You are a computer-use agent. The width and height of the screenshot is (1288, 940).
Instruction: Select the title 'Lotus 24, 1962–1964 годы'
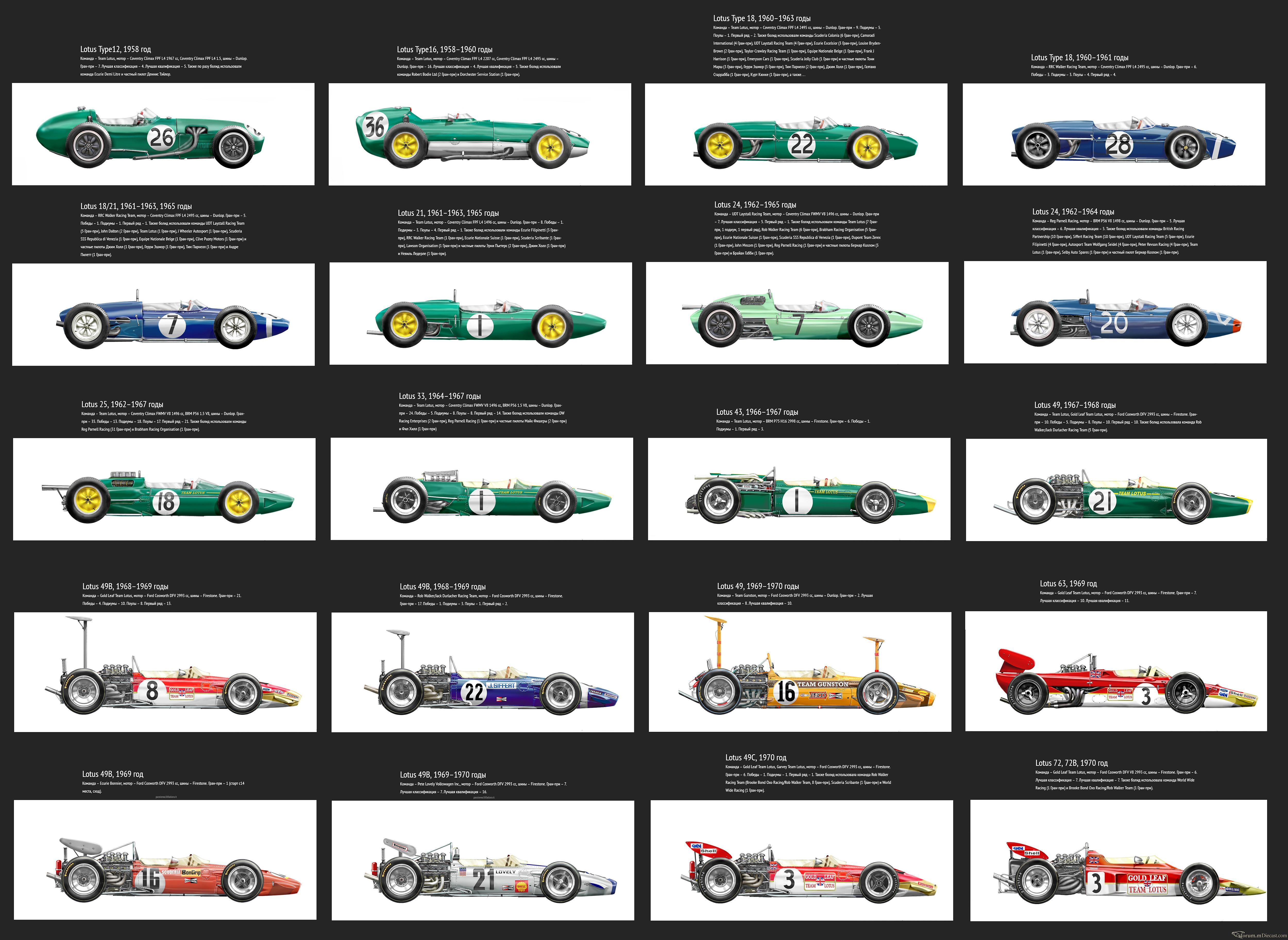tap(1073, 211)
